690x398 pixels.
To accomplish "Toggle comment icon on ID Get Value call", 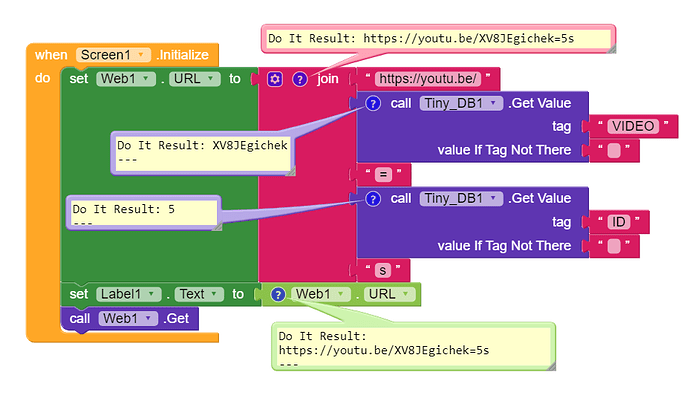I will 373,199.
